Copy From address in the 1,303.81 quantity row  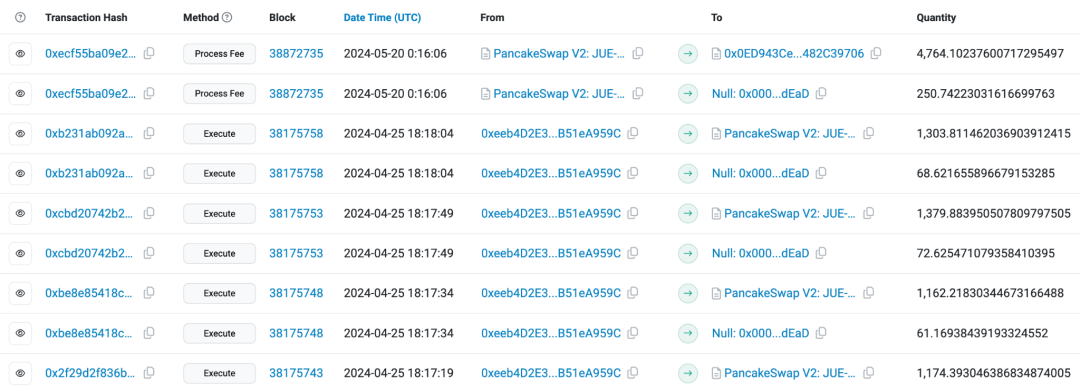point(633,134)
